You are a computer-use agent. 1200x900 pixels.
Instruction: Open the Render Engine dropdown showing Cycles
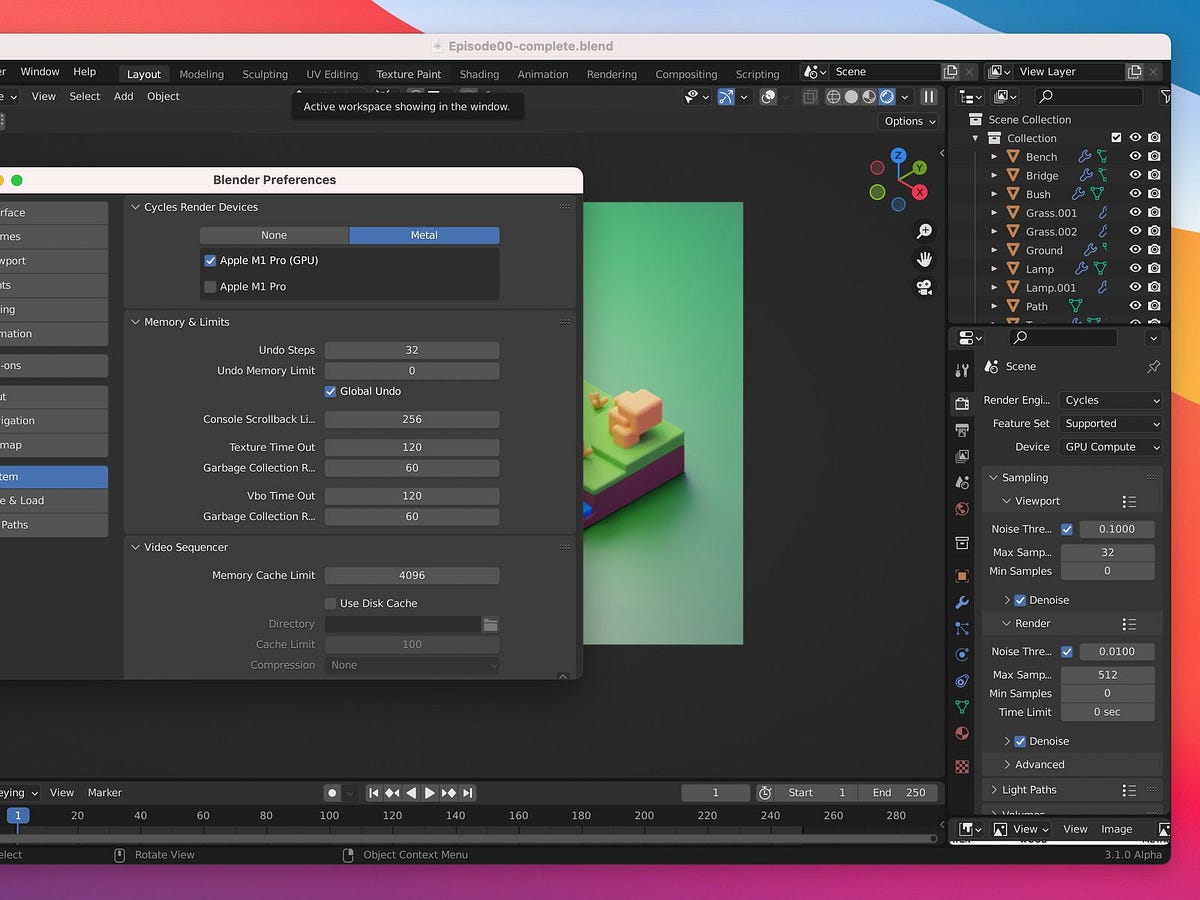click(x=1110, y=400)
